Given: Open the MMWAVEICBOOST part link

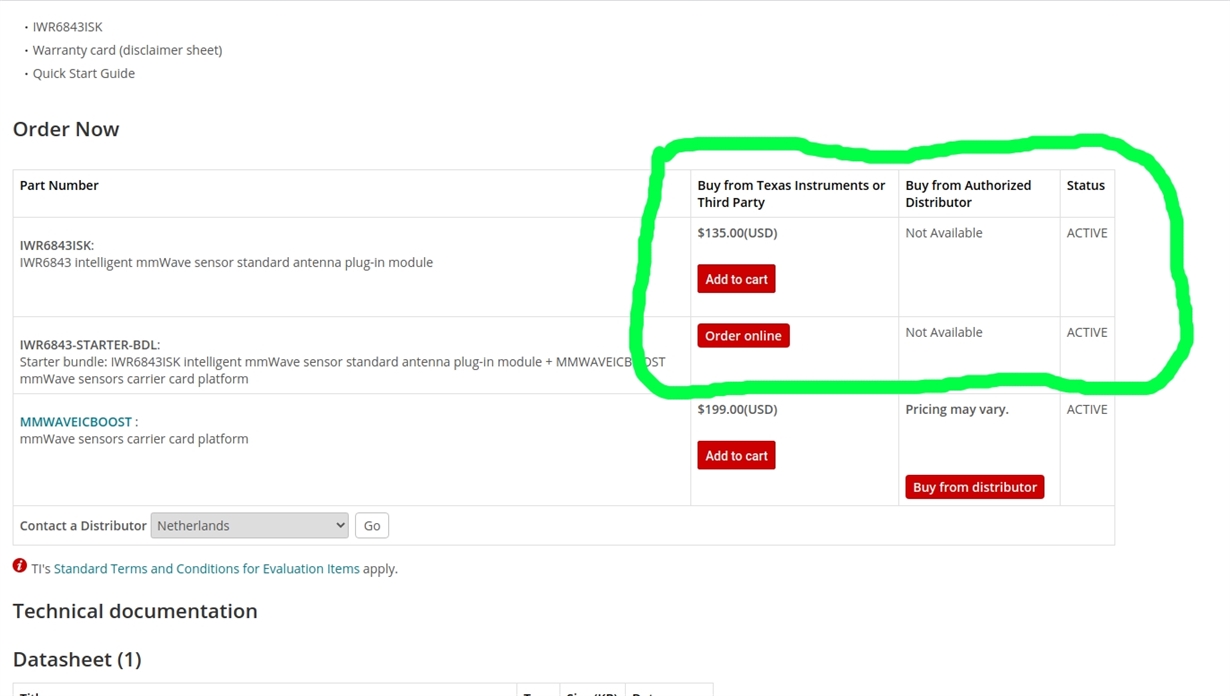Looking at the screenshot, I should 76,422.
